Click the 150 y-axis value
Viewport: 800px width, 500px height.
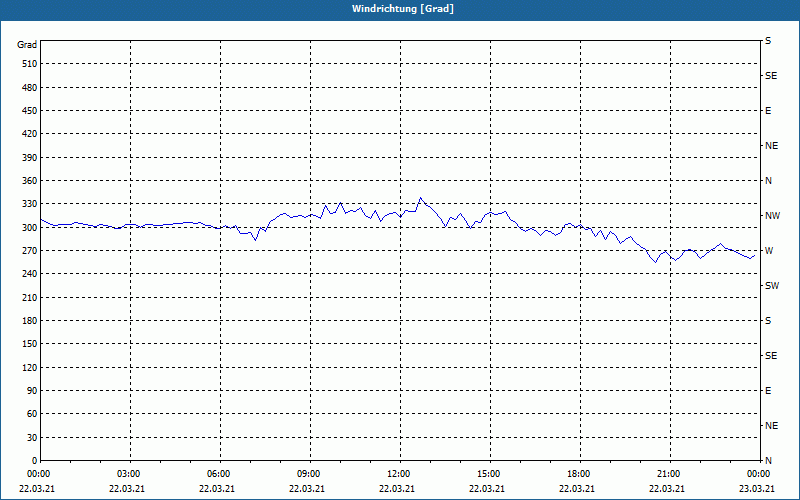(x=30, y=344)
